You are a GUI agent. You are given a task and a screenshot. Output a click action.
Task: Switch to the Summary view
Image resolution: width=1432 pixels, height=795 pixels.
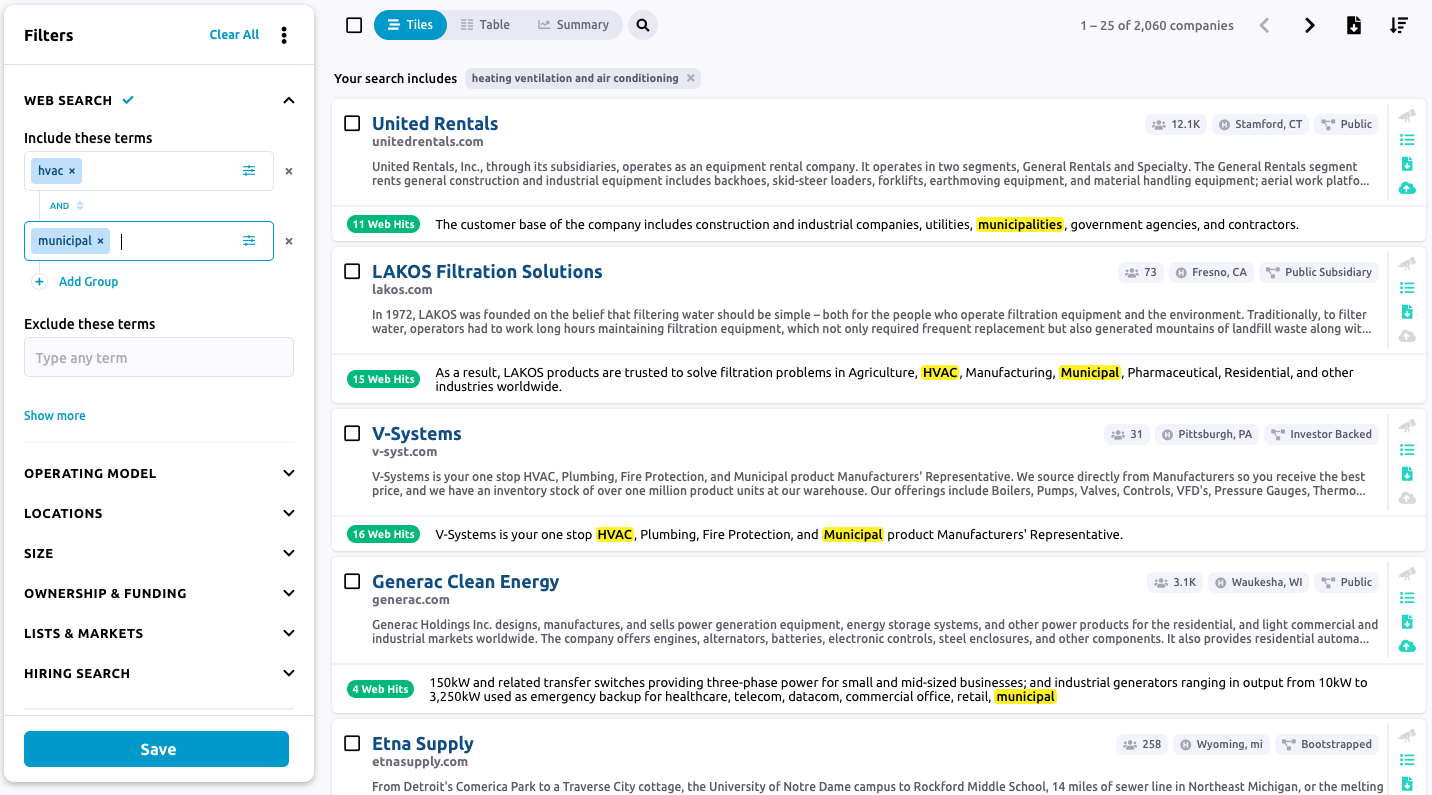[573, 25]
